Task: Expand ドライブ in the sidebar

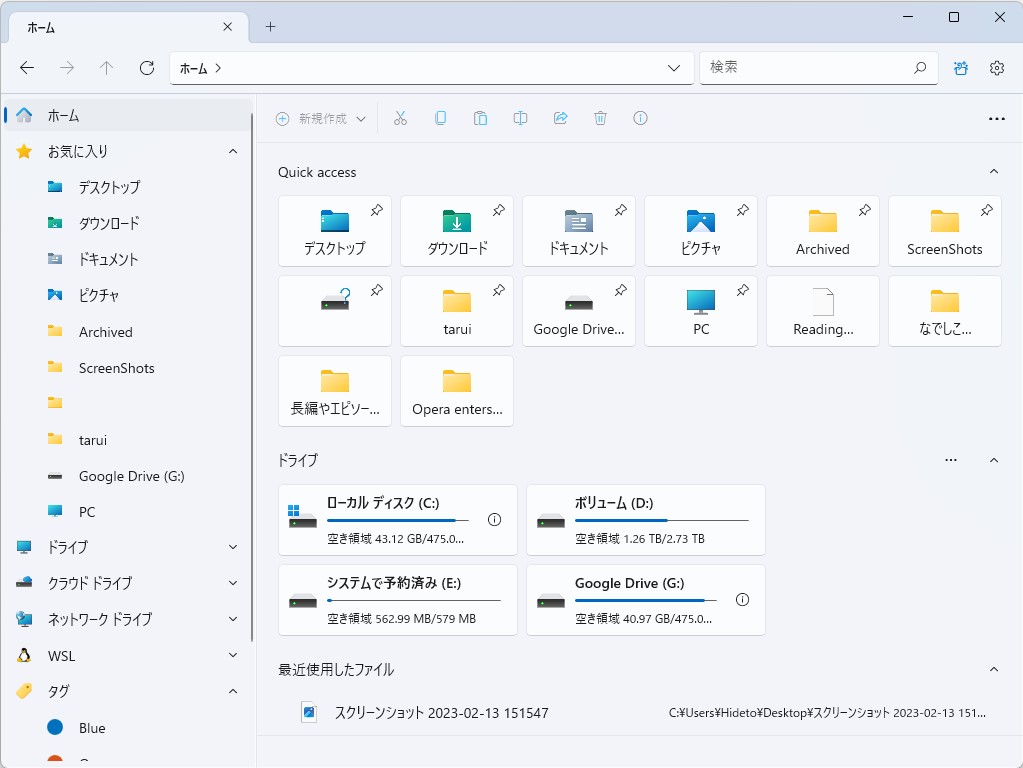Action: (x=233, y=547)
